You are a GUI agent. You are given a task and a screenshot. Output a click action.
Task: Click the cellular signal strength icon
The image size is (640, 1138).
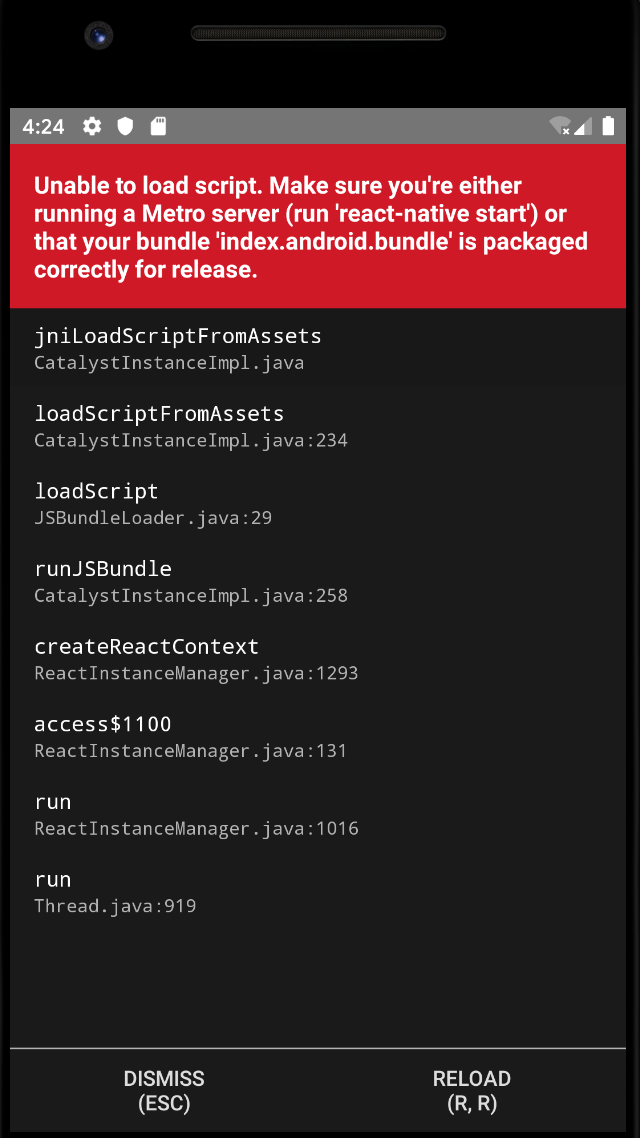pyautogui.click(x=583, y=126)
